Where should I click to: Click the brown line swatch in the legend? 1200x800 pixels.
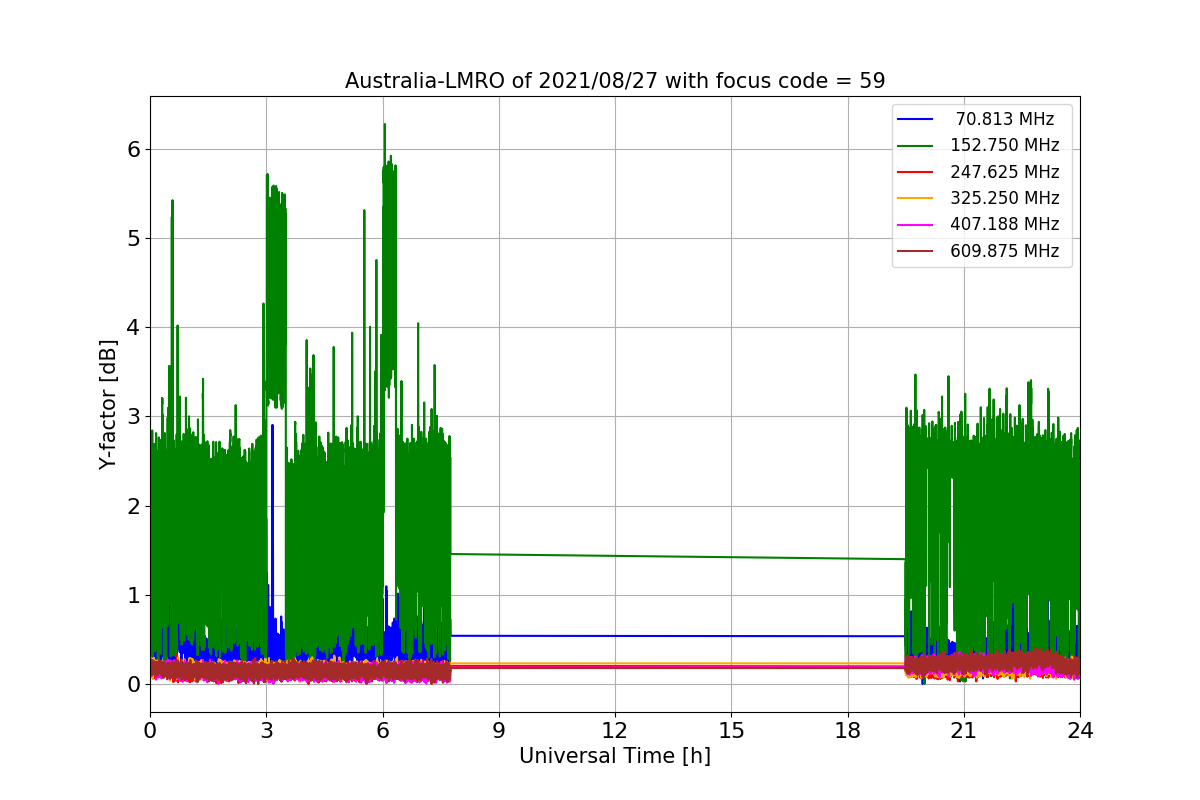point(915,252)
